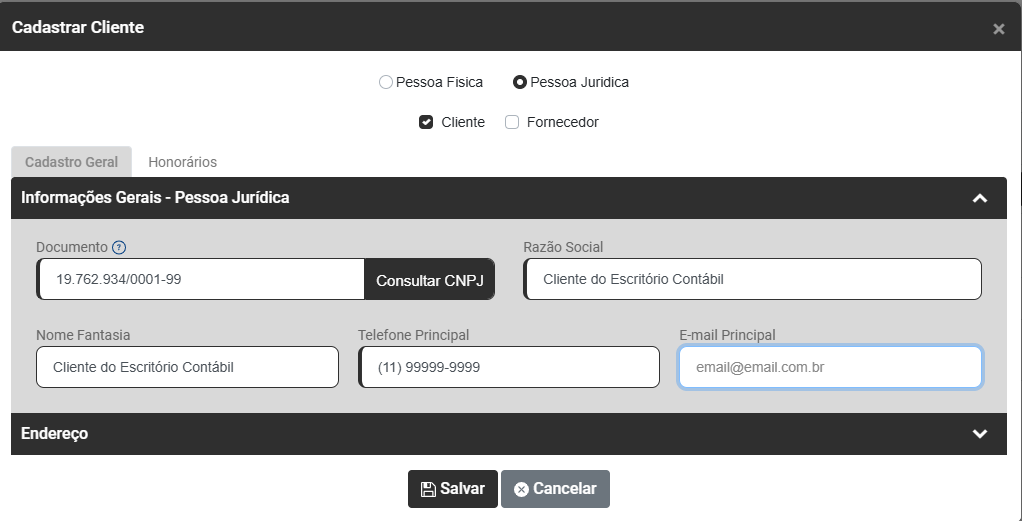This screenshot has width=1022, height=521.
Task: Edit the Telefone Principal field
Action: (x=509, y=367)
